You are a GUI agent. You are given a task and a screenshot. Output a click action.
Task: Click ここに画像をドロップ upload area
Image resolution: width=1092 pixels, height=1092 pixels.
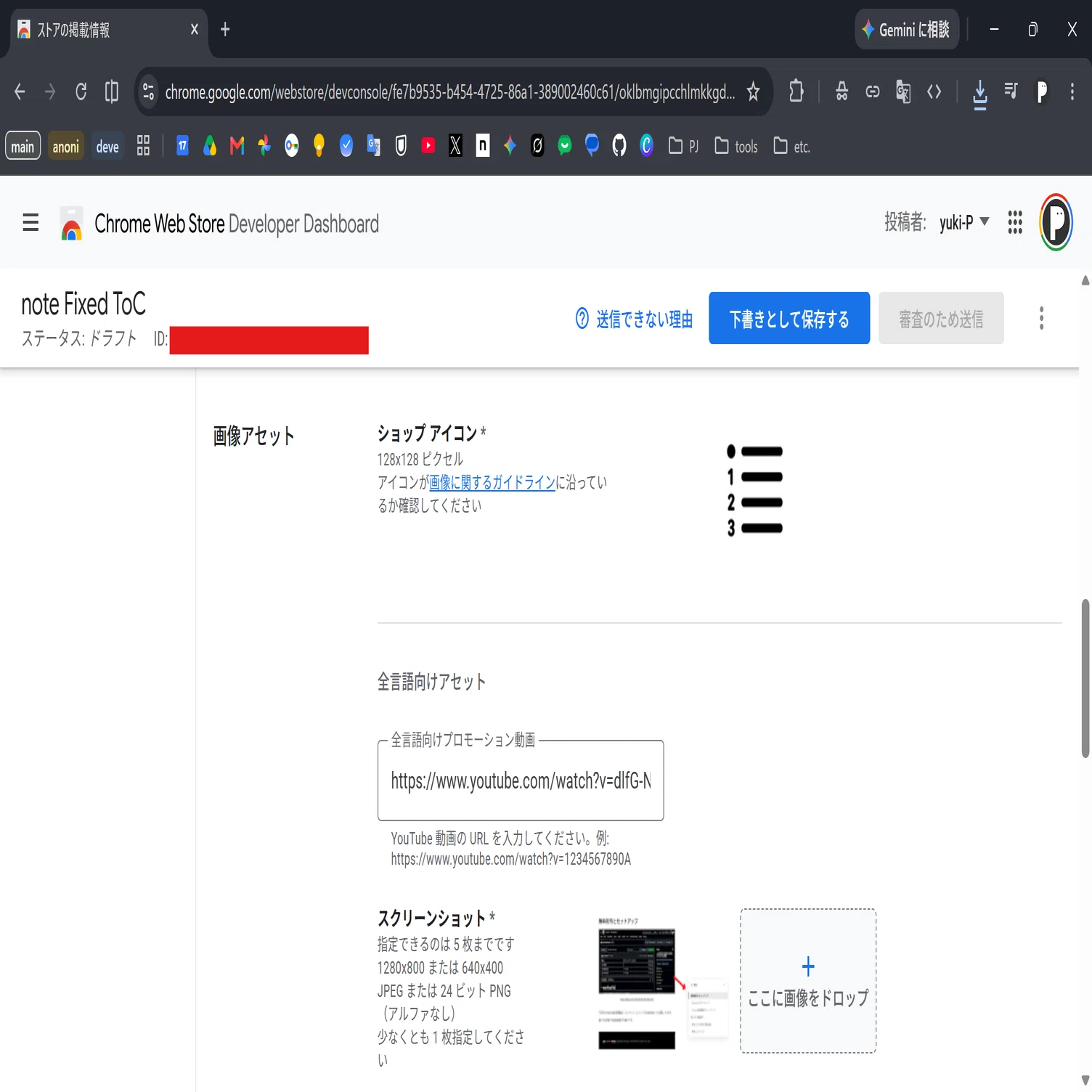coord(808,981)
